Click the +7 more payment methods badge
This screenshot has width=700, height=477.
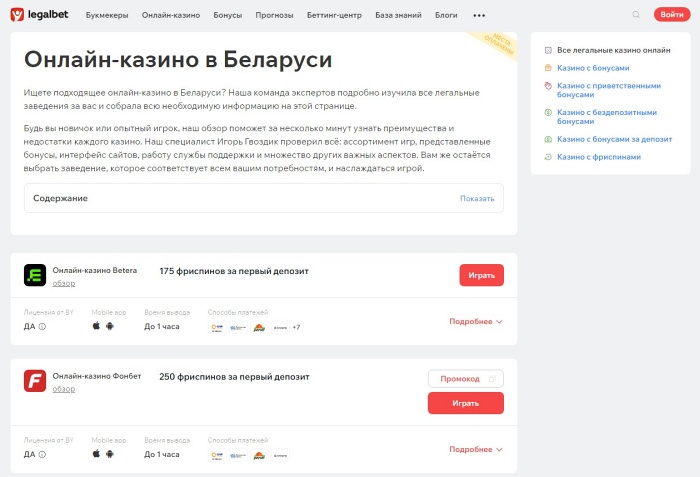[296, 327]
